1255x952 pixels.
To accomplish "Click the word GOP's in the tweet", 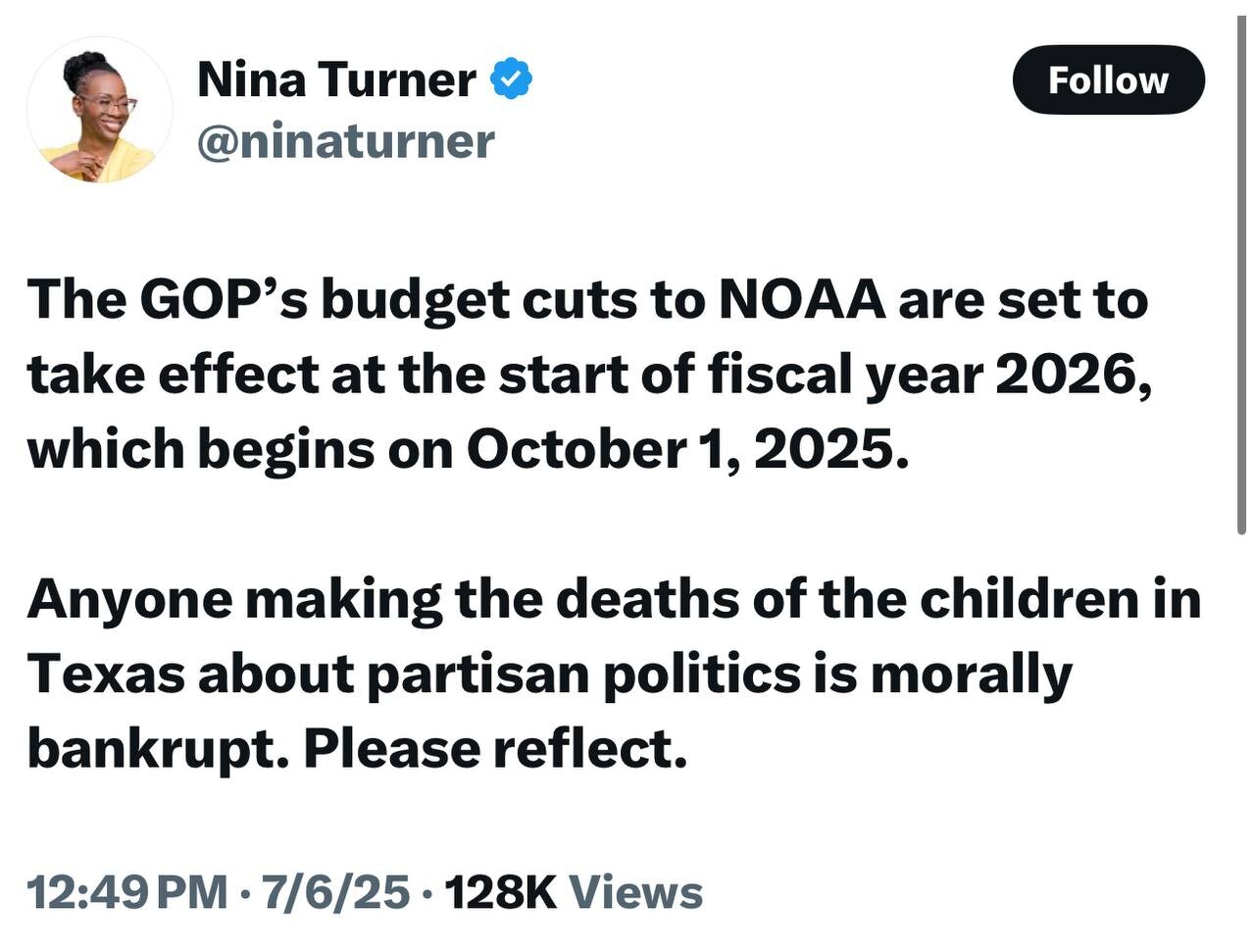I will click(224, 299).
